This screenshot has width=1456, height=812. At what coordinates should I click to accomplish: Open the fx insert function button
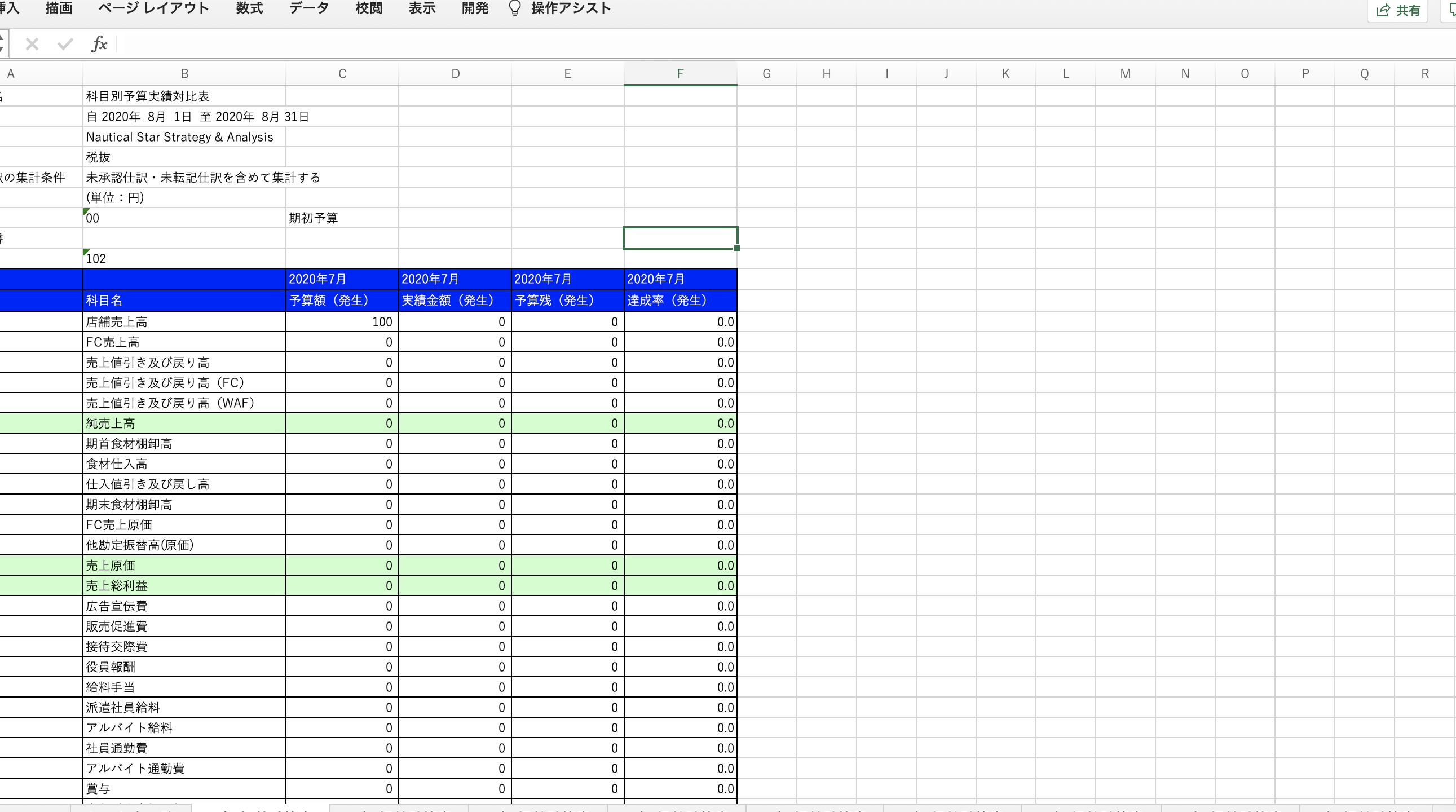pos(99,44)
